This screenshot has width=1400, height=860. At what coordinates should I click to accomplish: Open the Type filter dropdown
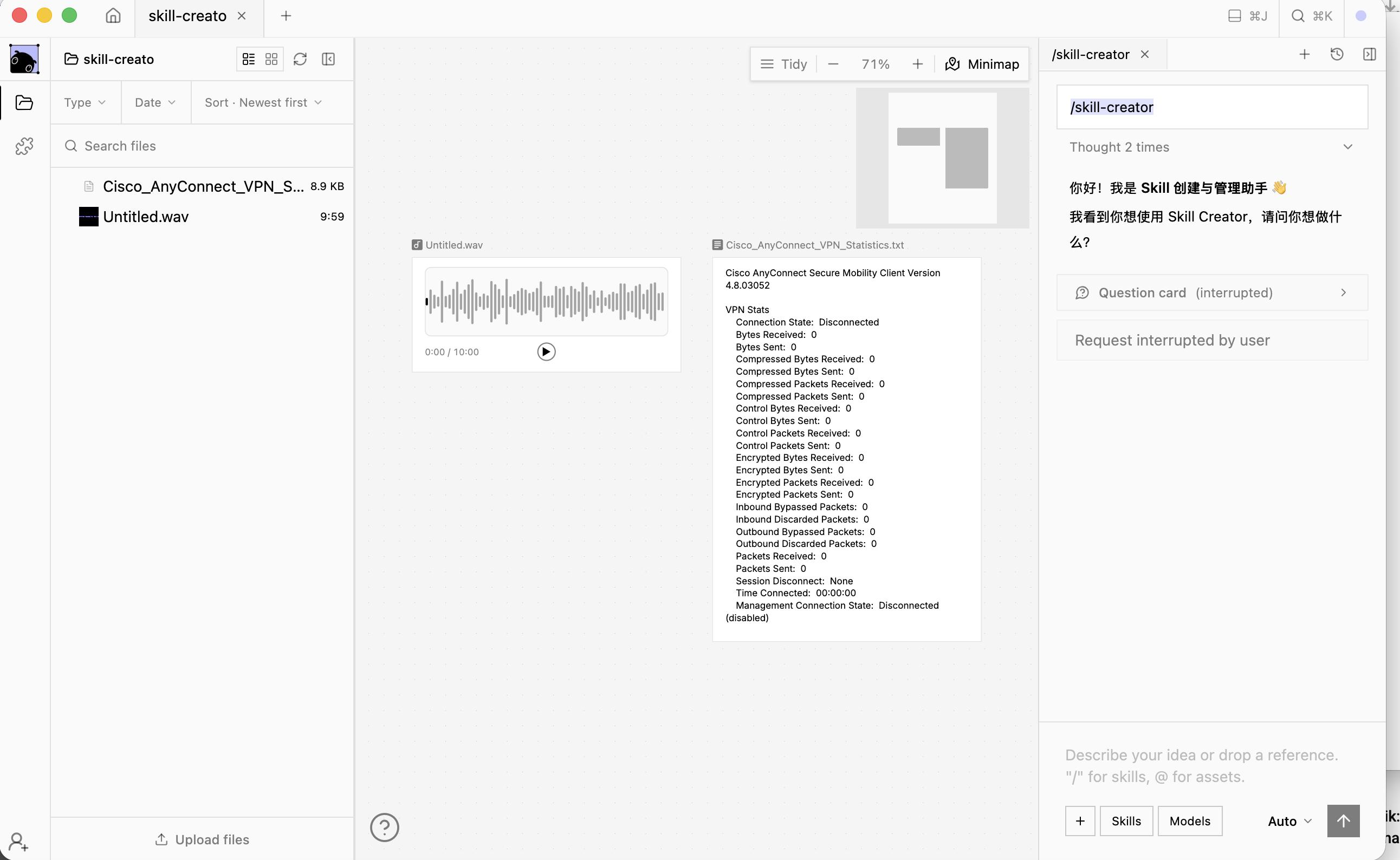[85, 102]
